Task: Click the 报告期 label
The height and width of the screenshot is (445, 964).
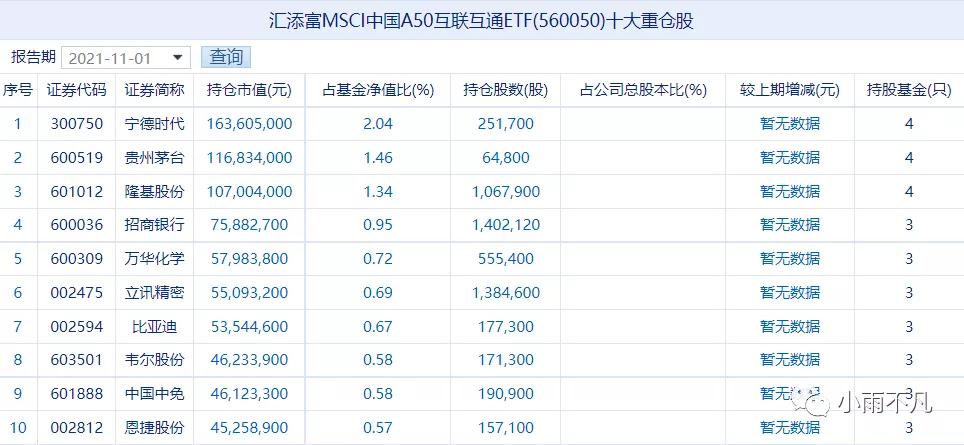Action: click(33, 57)
